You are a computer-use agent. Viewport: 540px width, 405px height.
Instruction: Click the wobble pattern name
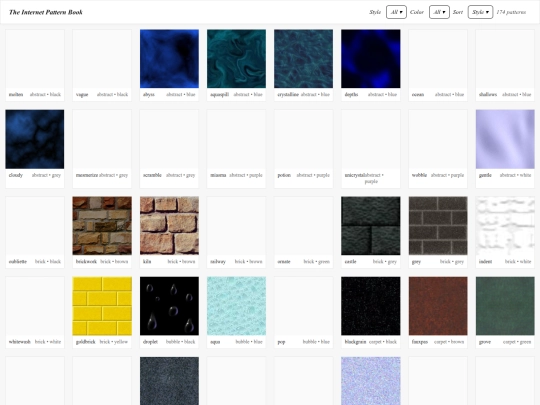tap(419, 175)
